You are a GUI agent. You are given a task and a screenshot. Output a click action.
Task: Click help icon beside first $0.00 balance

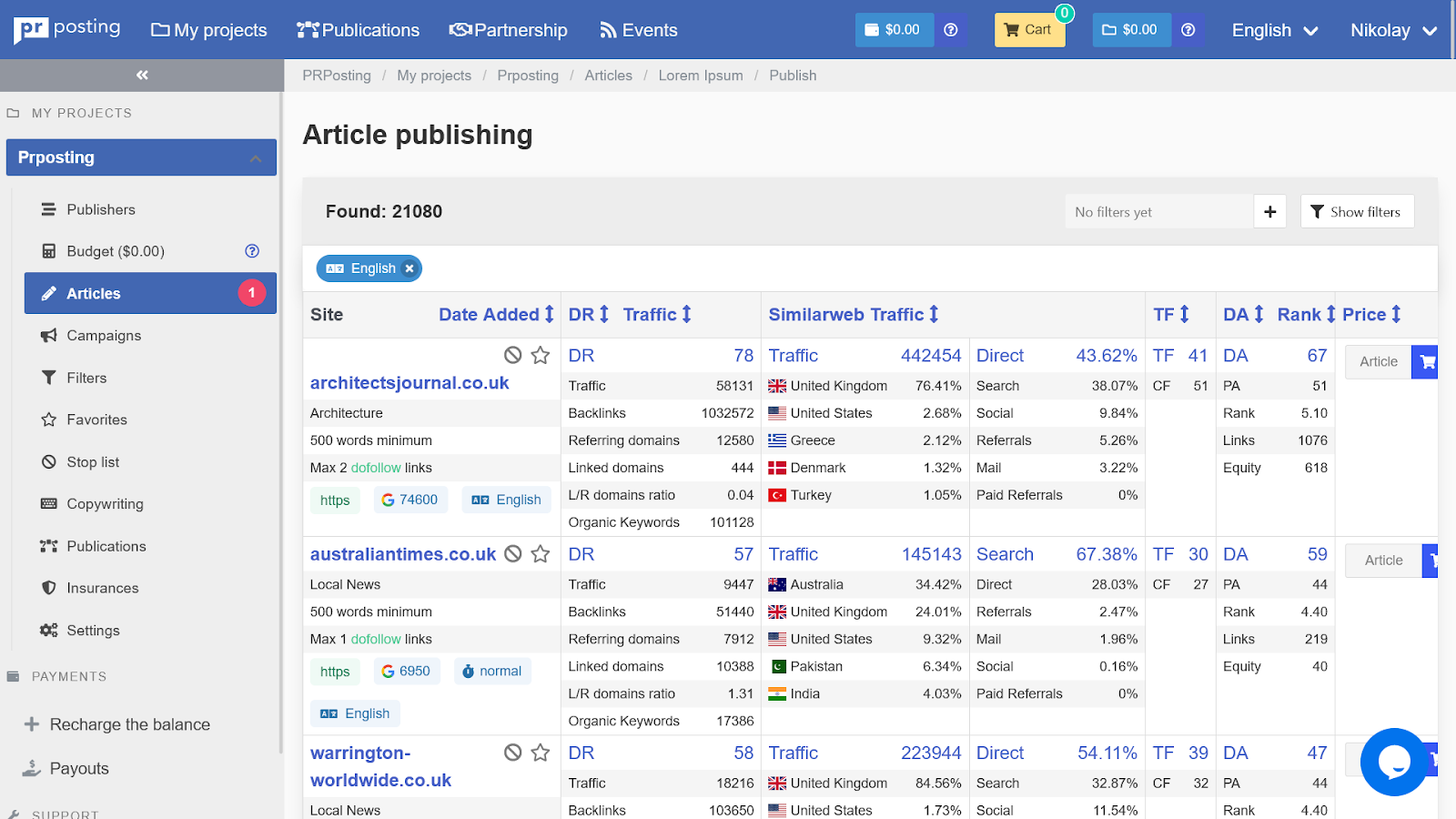[x=951, y=30]
